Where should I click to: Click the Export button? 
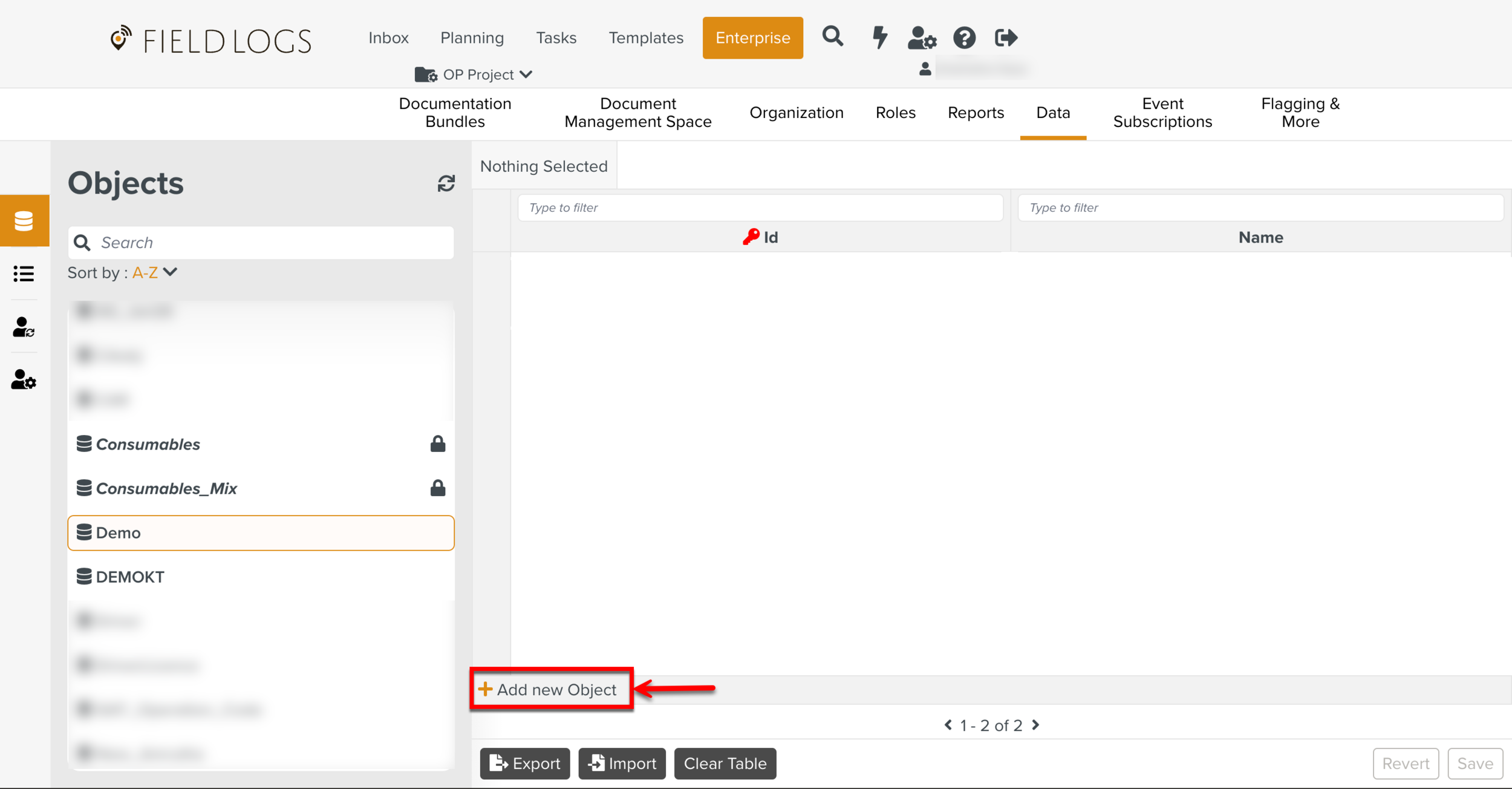(525, 764)
